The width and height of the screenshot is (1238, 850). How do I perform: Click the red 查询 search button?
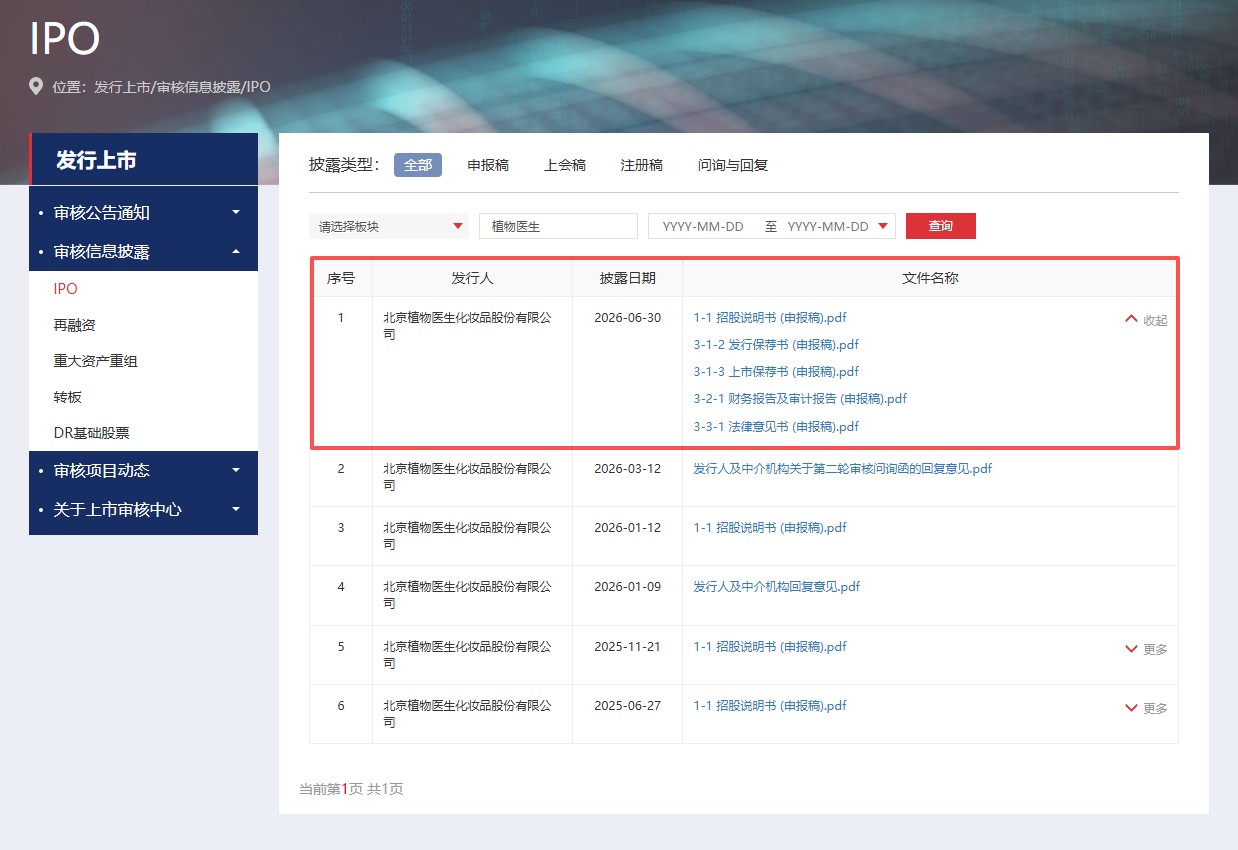pos(941,226)
